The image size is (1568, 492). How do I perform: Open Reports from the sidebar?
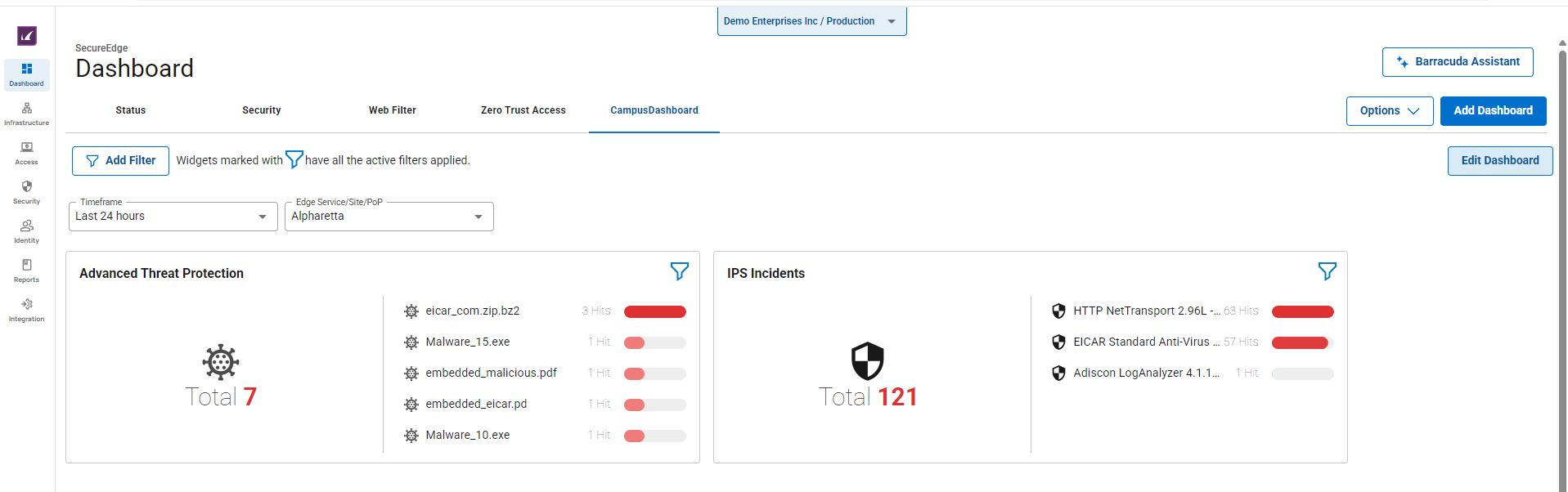pyautogui.click(x=26, y=271)
